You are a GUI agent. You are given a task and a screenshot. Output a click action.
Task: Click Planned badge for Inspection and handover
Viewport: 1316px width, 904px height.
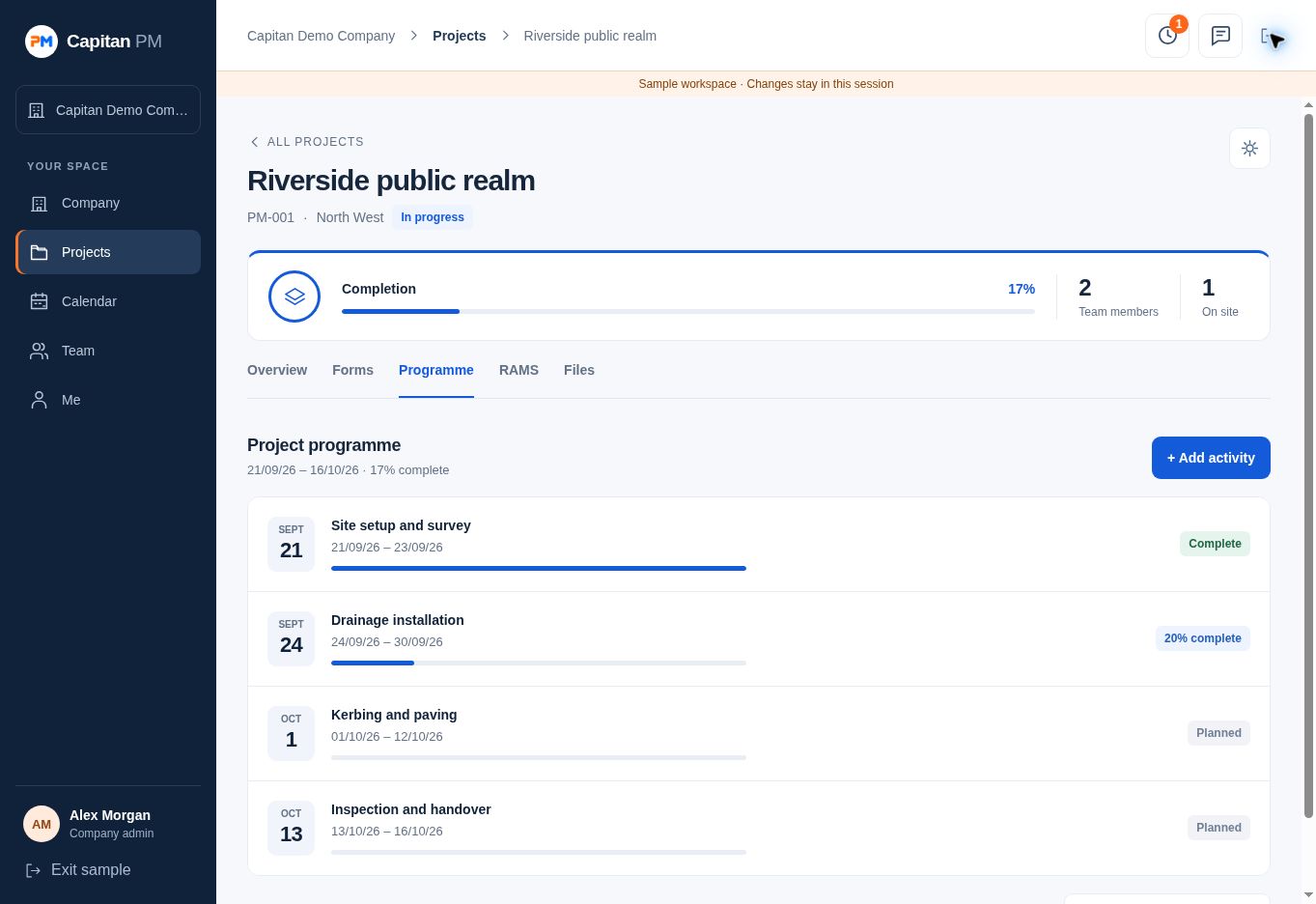tap(1218, 828)
